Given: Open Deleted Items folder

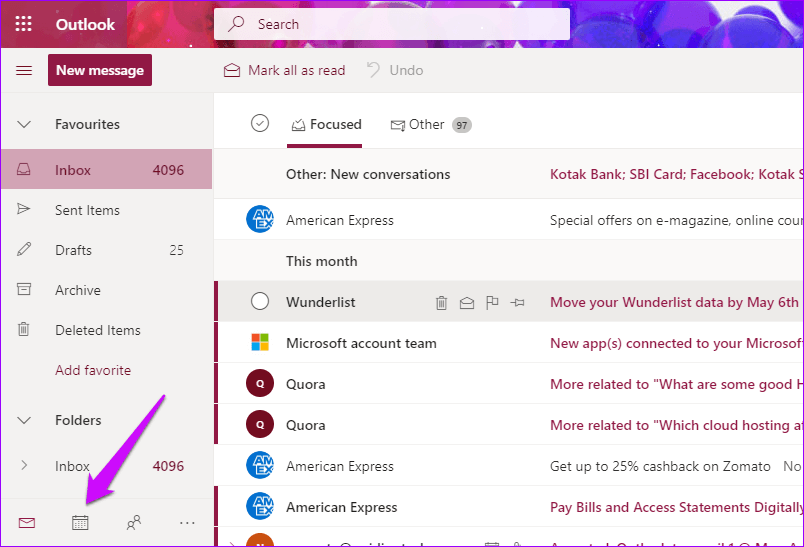Looking at the screenshot, I should pos(107,330).
